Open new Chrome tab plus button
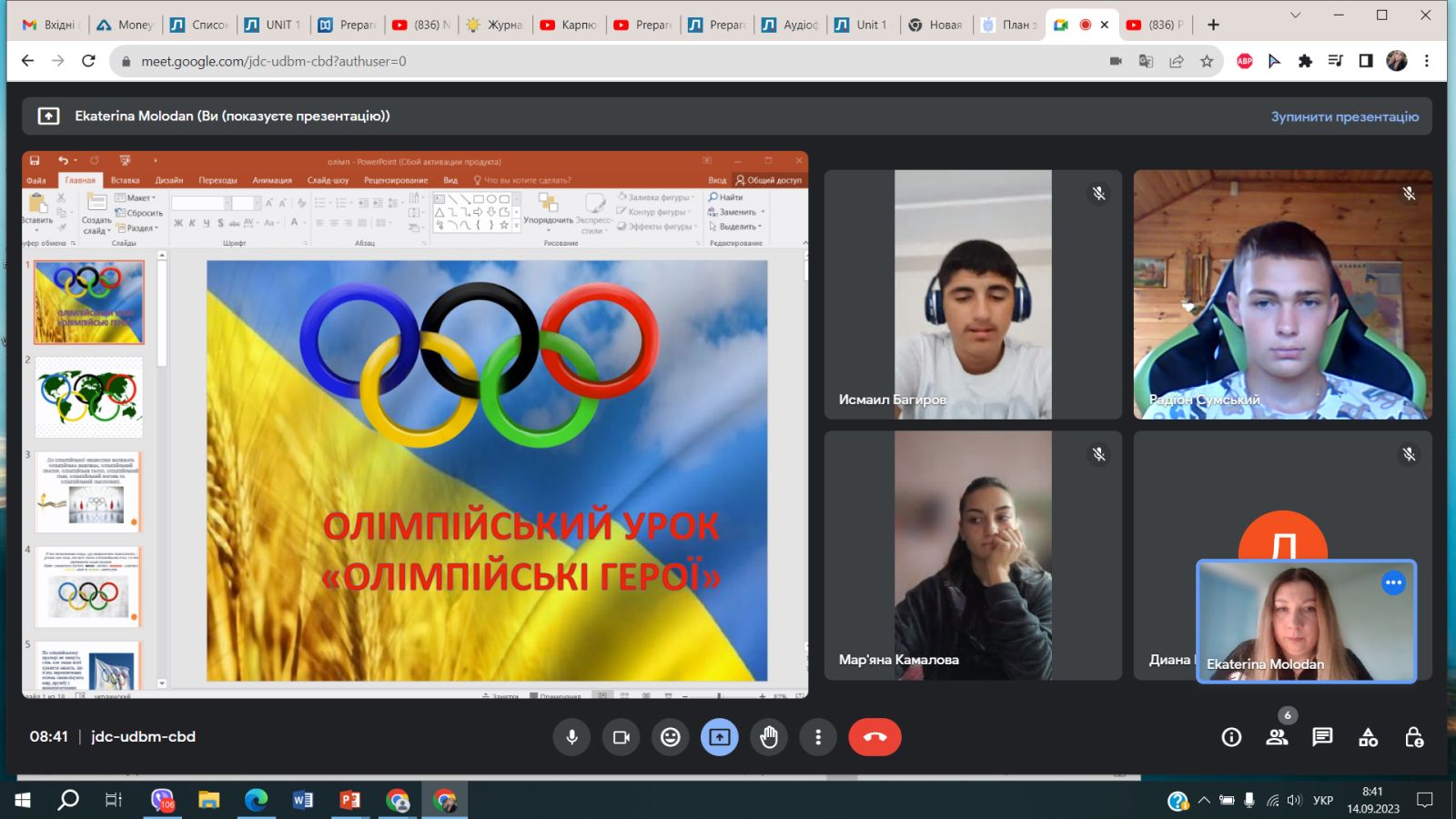 (1213, 25)
